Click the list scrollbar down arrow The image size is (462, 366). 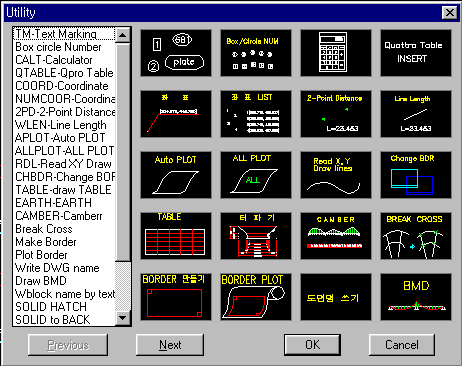123,318
